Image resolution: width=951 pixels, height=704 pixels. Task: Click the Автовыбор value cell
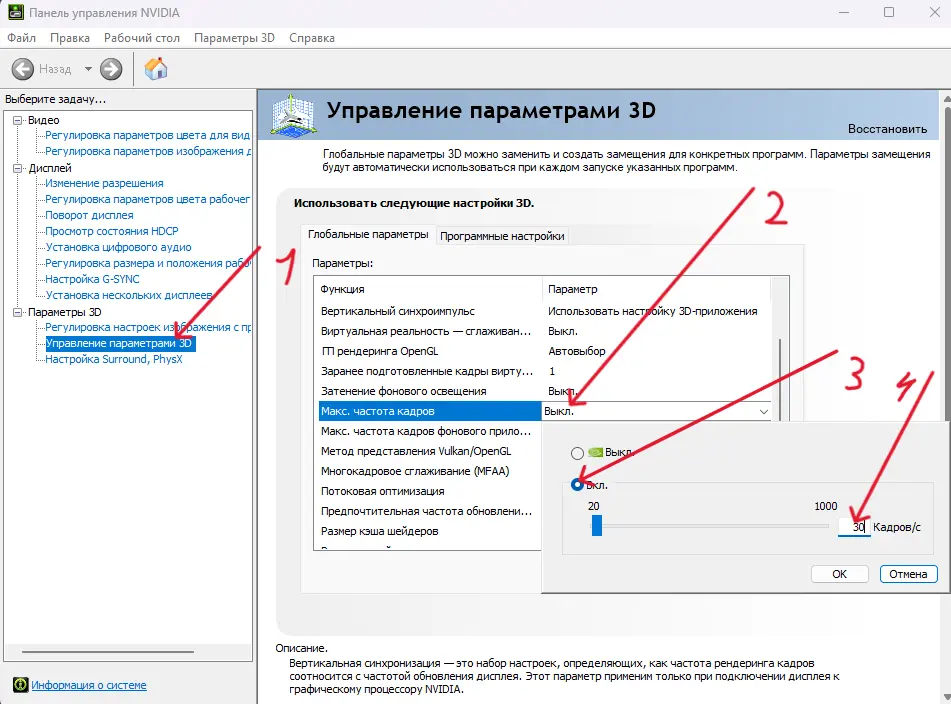pyautogui.click(x=577, y=351)
